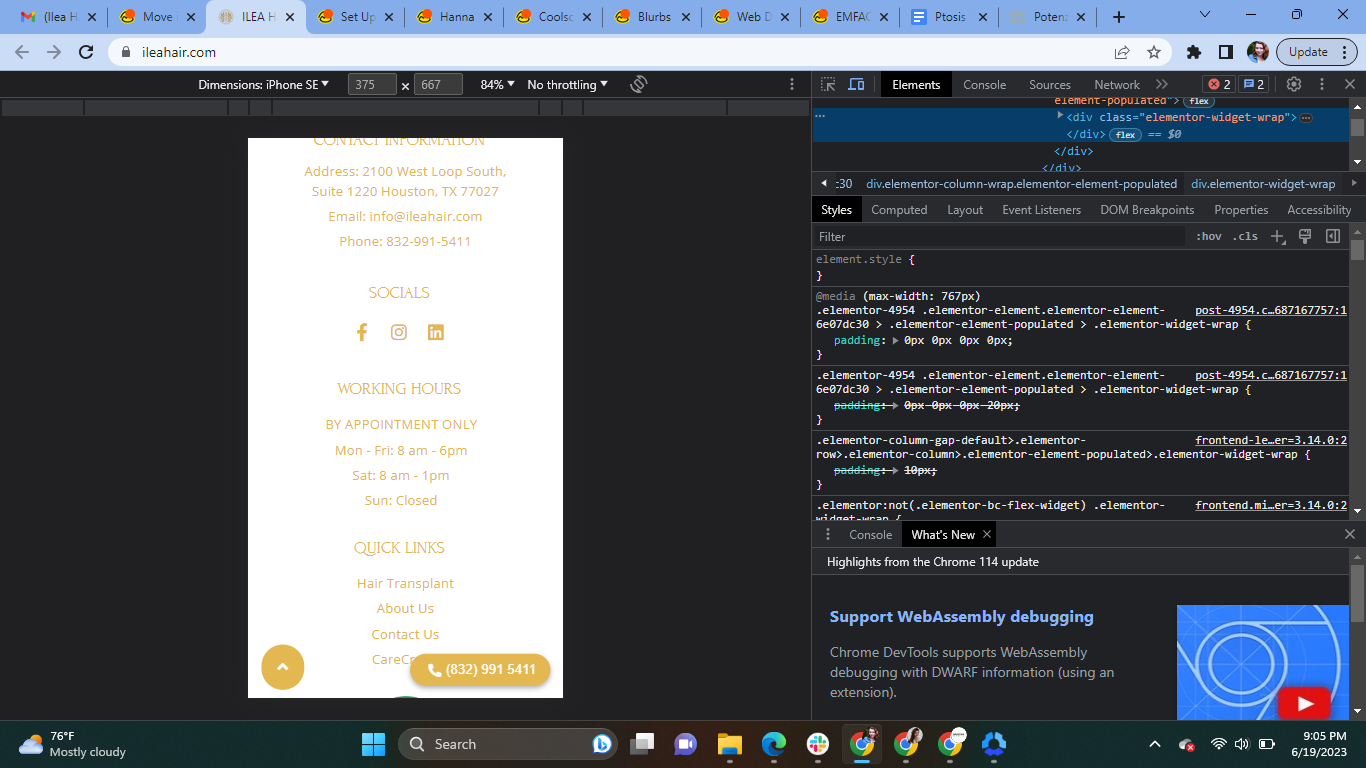Click the rotate device icon

(639, 85)
